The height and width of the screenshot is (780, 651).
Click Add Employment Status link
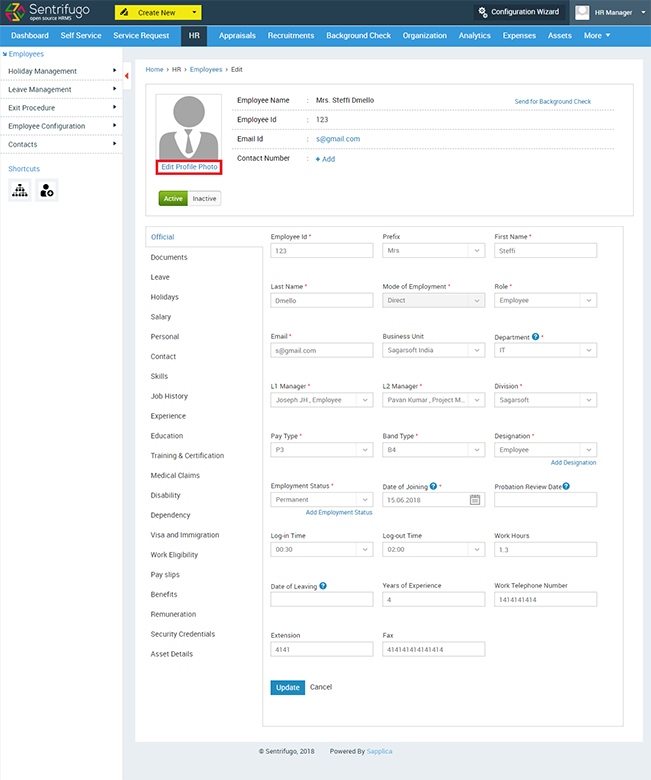tap(339, 512)
